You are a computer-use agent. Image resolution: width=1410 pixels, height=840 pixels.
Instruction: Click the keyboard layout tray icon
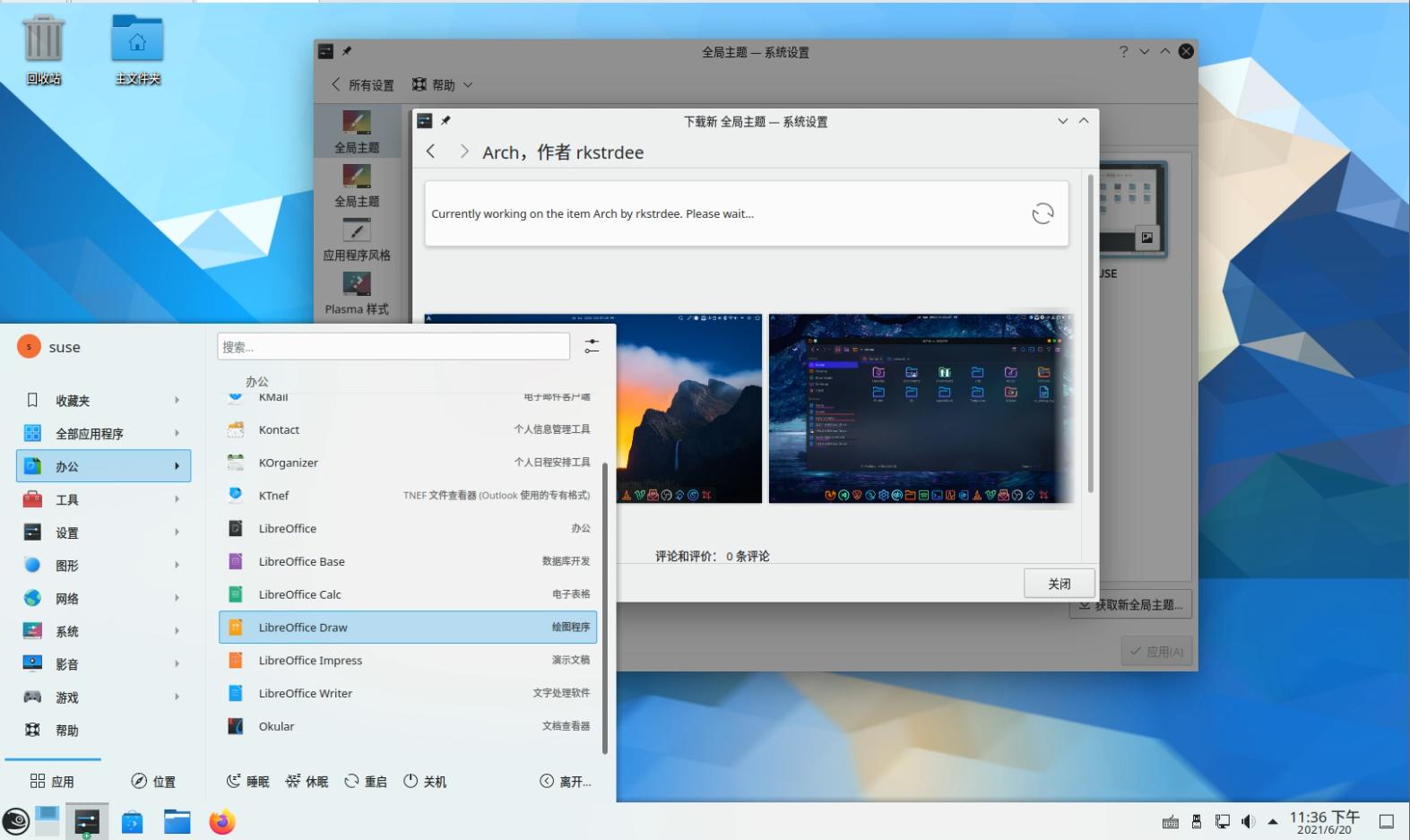tap(1170, 822)
